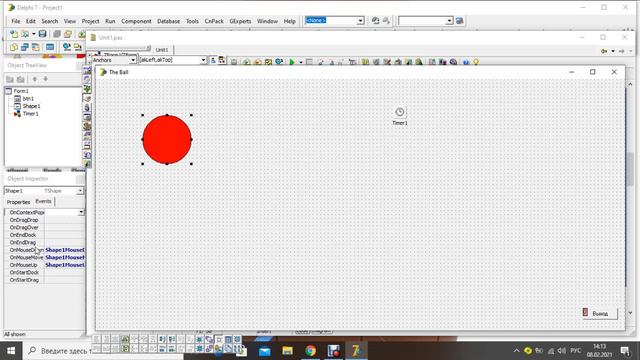Select the btn1 node in Object TreeView
Image resolution: width=640 pixels, height=360 pixels.
(28, 99)
